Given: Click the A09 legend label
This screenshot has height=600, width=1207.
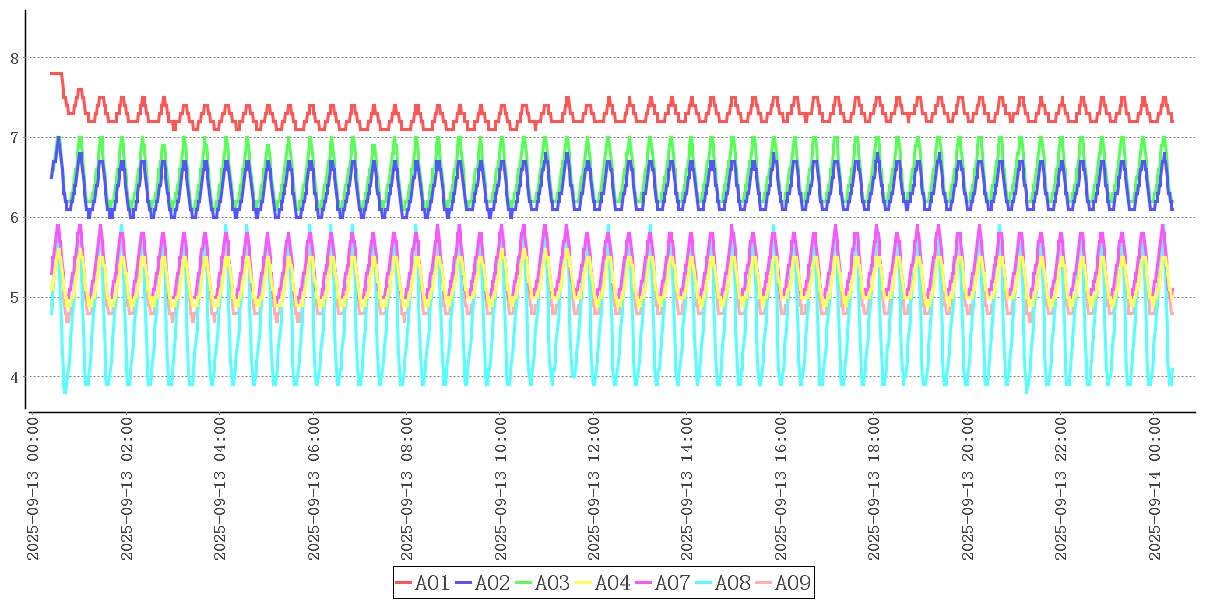Looking at the screenshot, I should [x=792, y=583].
